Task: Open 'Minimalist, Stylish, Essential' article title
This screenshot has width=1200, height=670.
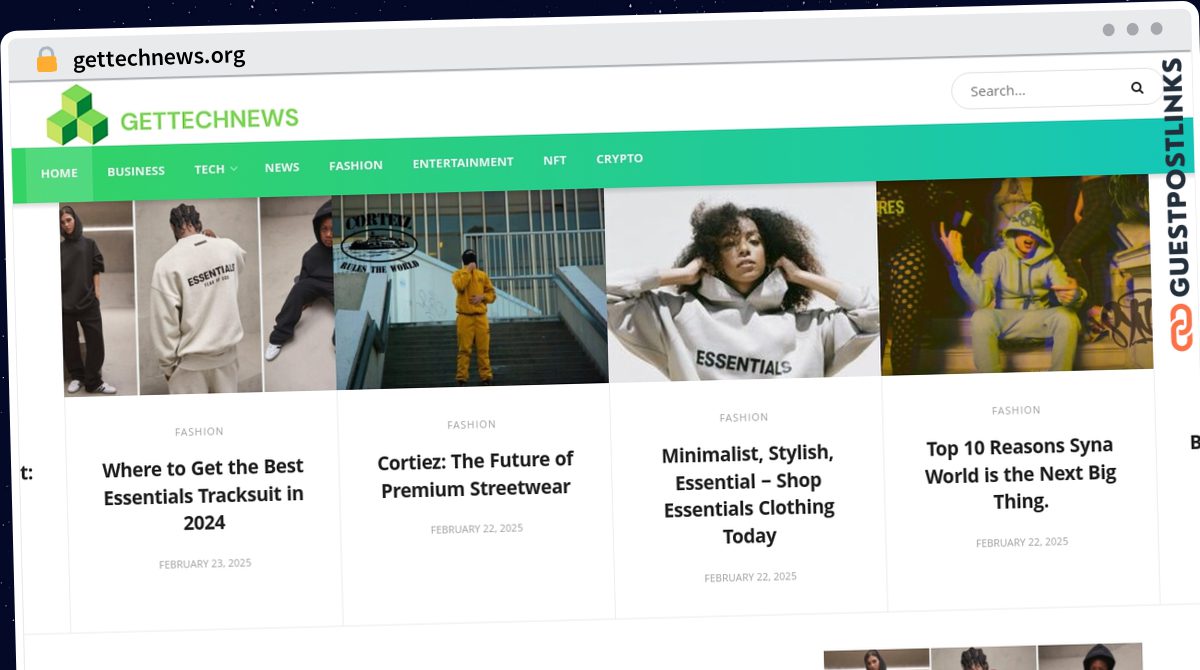Action: (x=749, y=494)
